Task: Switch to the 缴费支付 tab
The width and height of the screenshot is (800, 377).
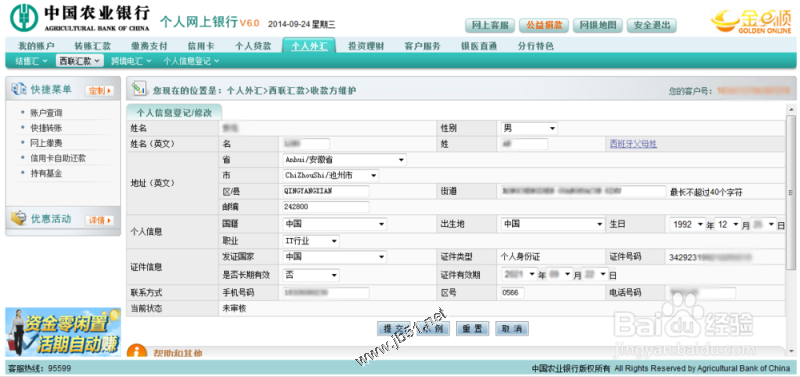Action: point(149,46)
